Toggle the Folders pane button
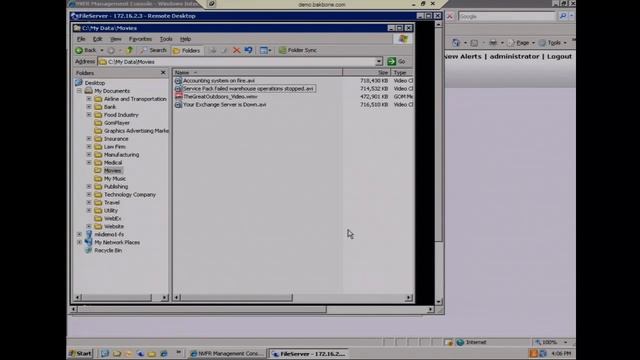 click(x=187, y=50)
